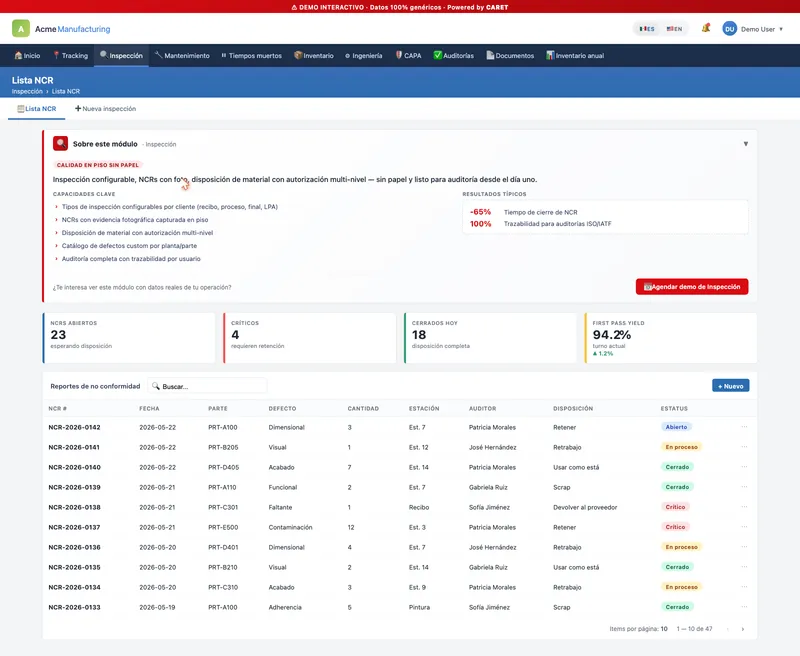Screen dimensions: 800x656
Task: Click Cerrado badge of NCR-2026-0135
Action: [677, 567]
